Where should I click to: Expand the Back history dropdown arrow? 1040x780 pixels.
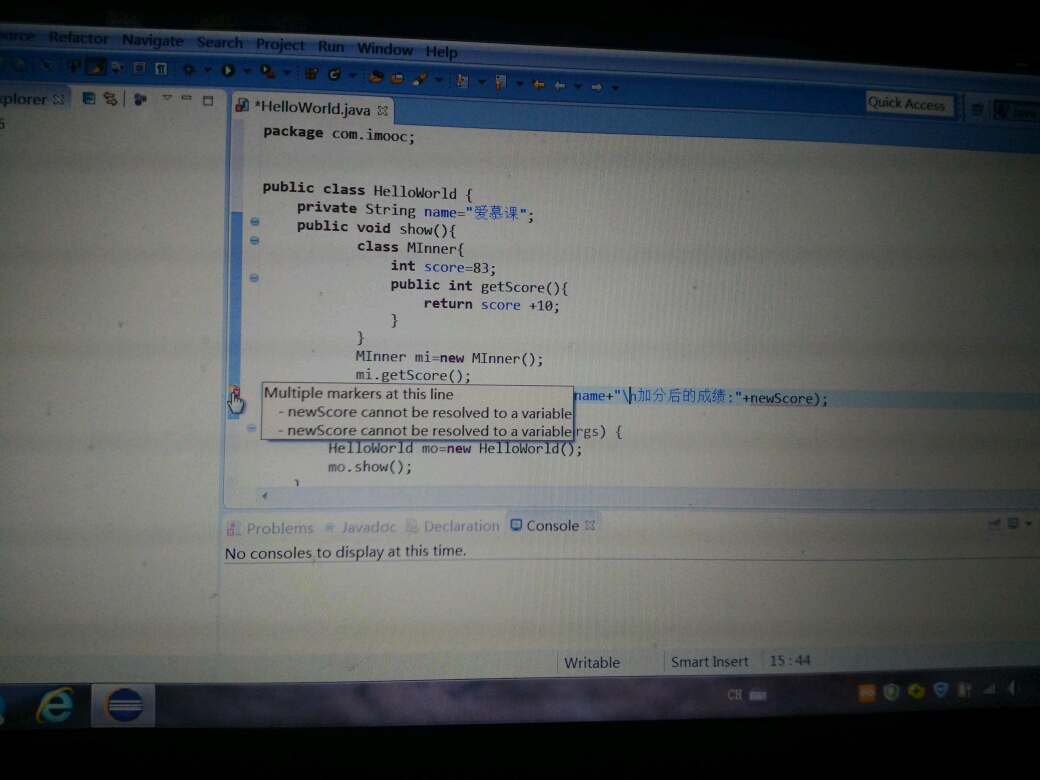(x=578, y=86)
